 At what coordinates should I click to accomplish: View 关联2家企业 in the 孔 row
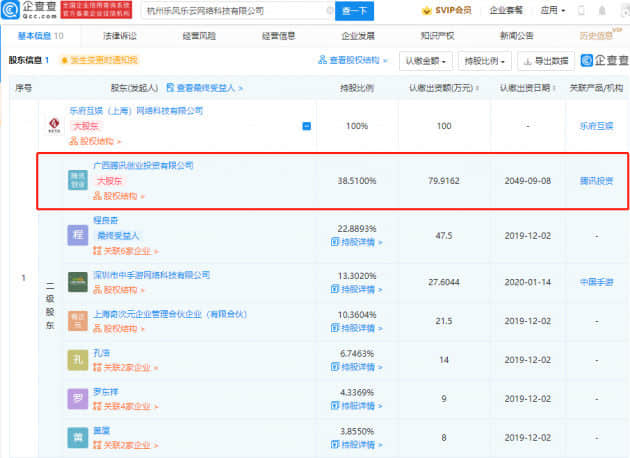[125, 368]
